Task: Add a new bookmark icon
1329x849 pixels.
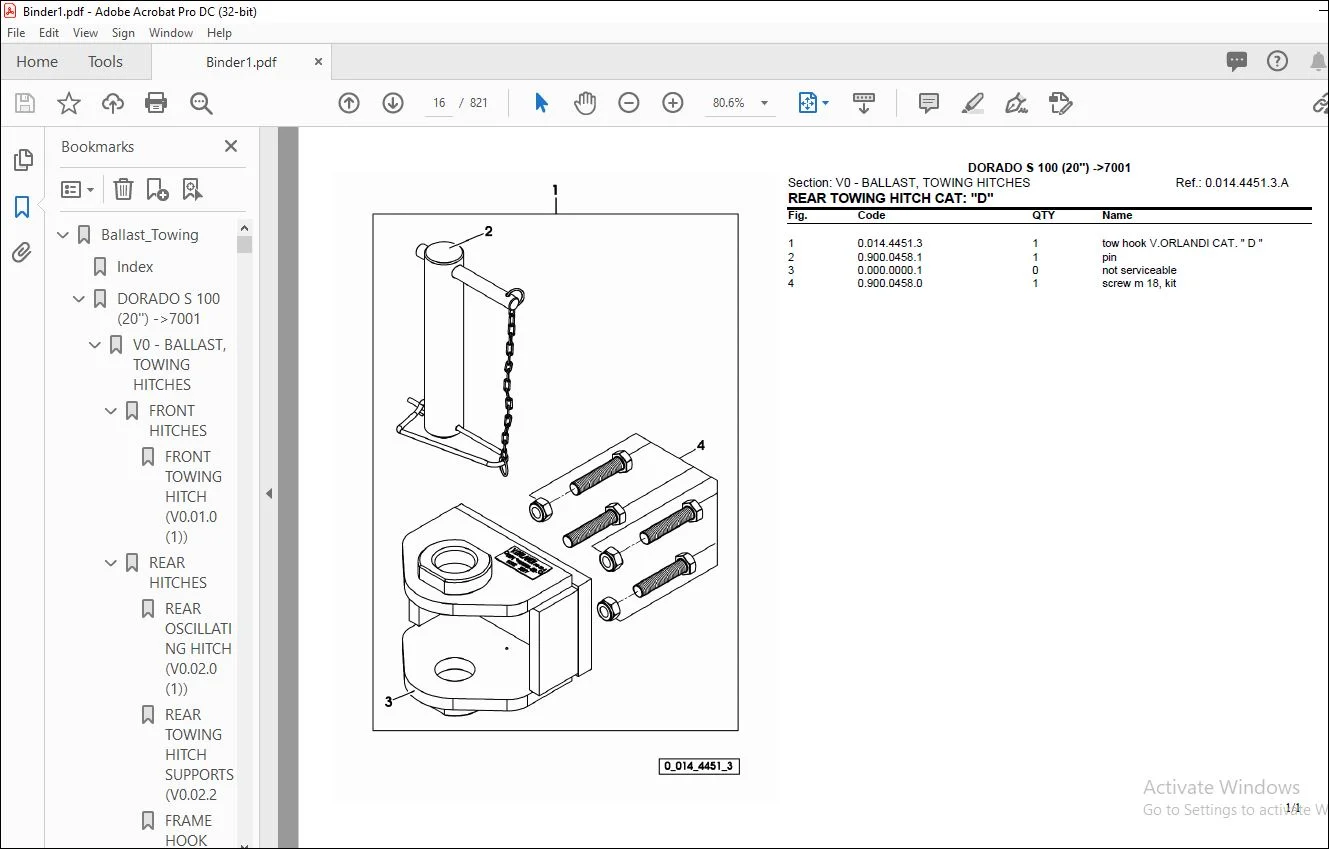Action: (x=158, y=189)
